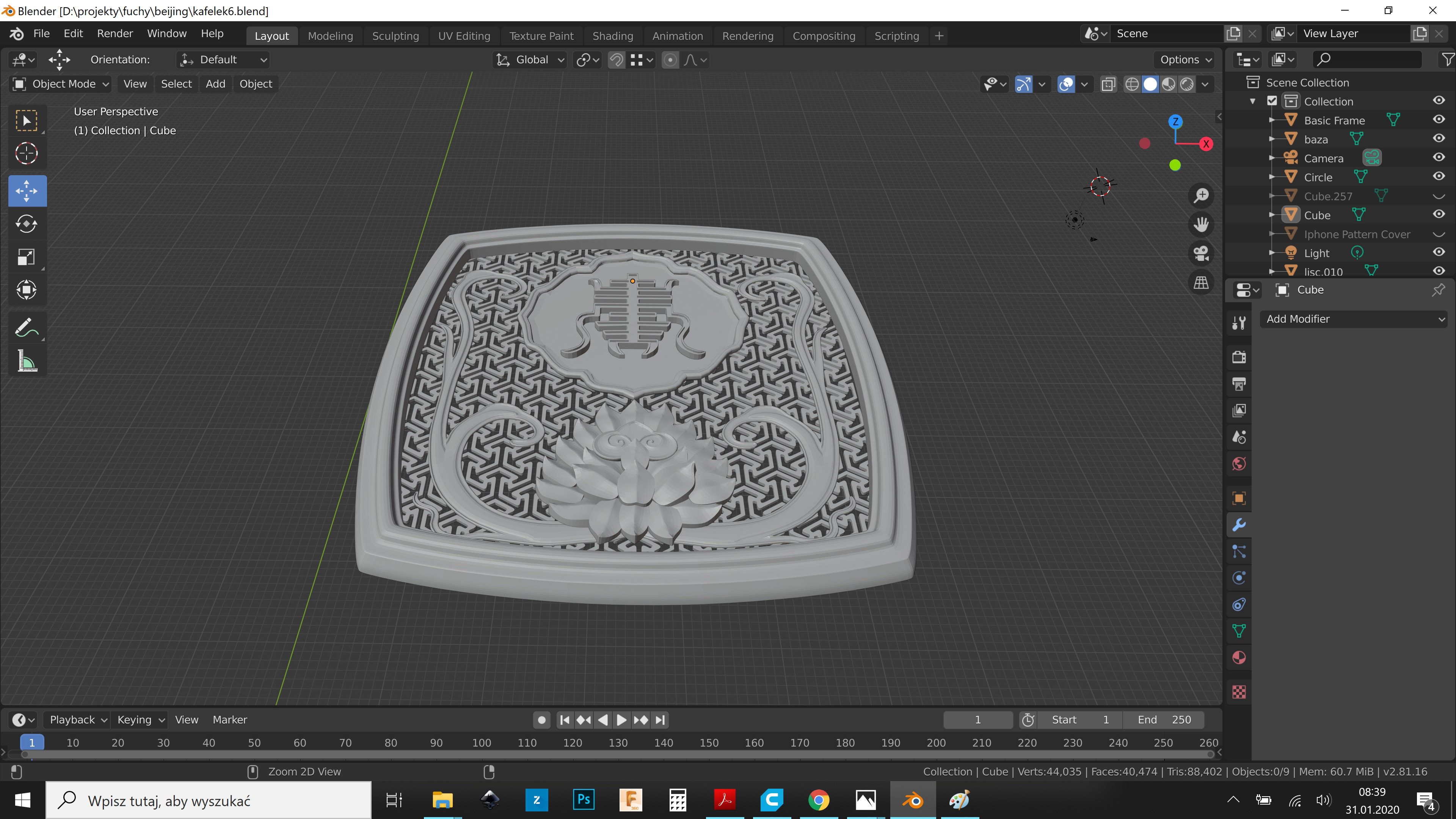Hide the Circle object in the outliner
This screenshot has width=1456, height=819.
[x=1439, y=176]
